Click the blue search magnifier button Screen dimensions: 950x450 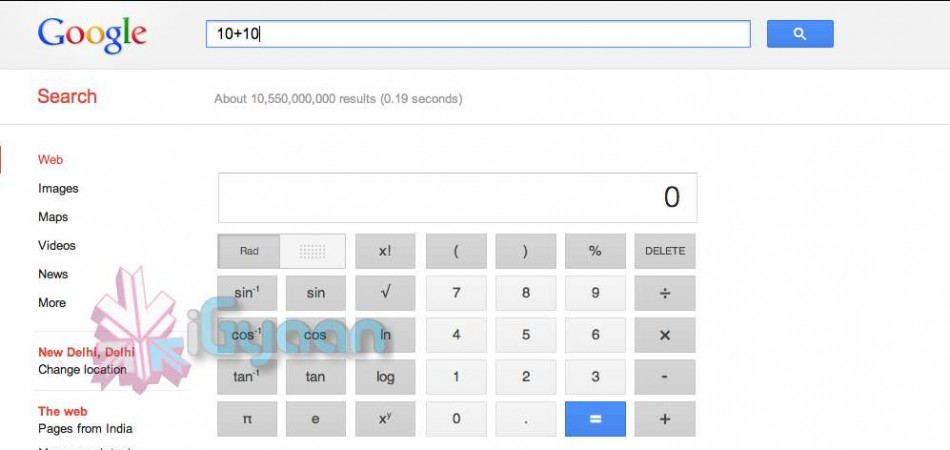799,34
